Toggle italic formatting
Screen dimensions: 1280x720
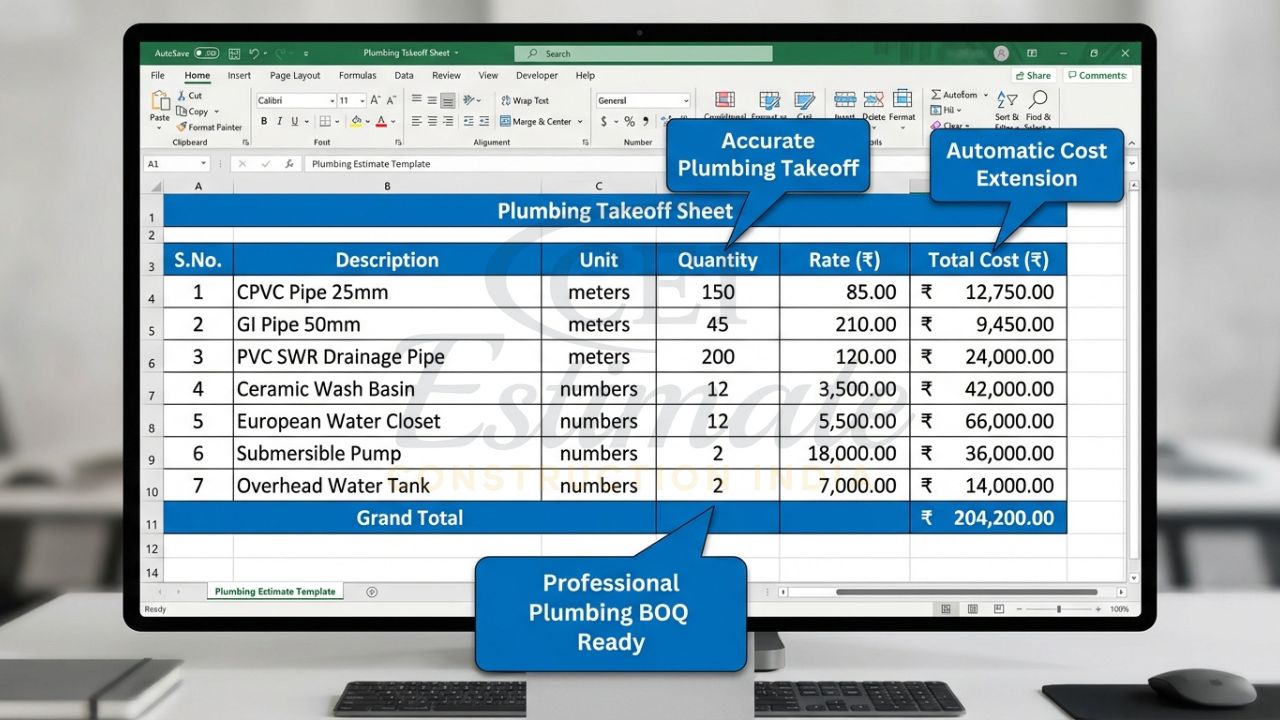click(278, 119)
